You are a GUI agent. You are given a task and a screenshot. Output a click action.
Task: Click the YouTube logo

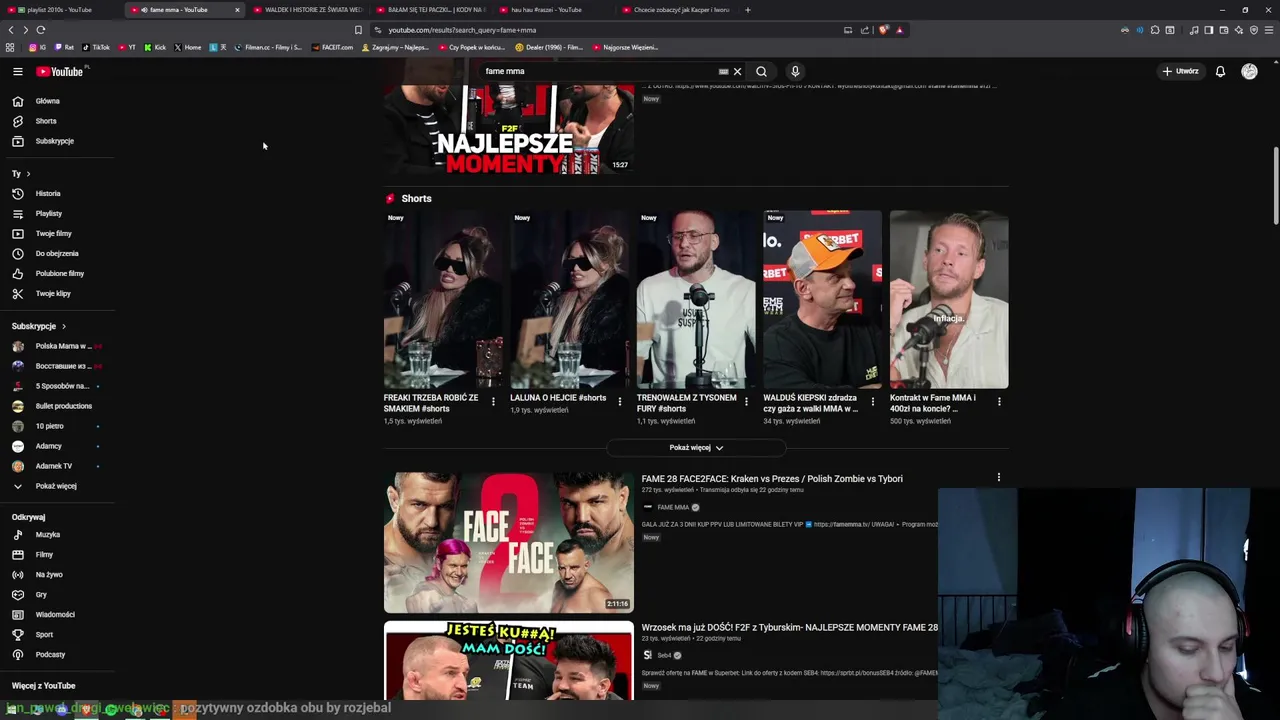coord(61,71)
